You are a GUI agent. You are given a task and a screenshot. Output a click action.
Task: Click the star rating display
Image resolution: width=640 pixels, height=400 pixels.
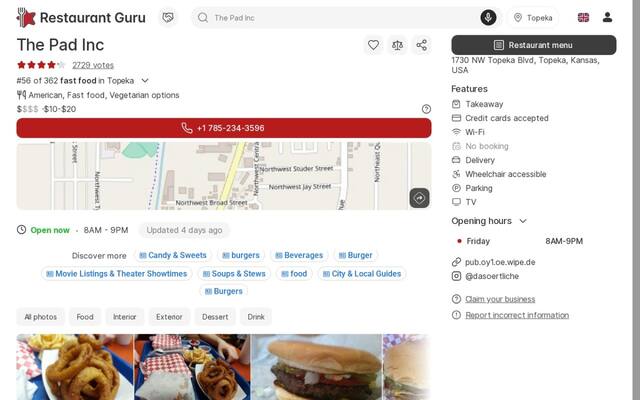click(41, 65)
